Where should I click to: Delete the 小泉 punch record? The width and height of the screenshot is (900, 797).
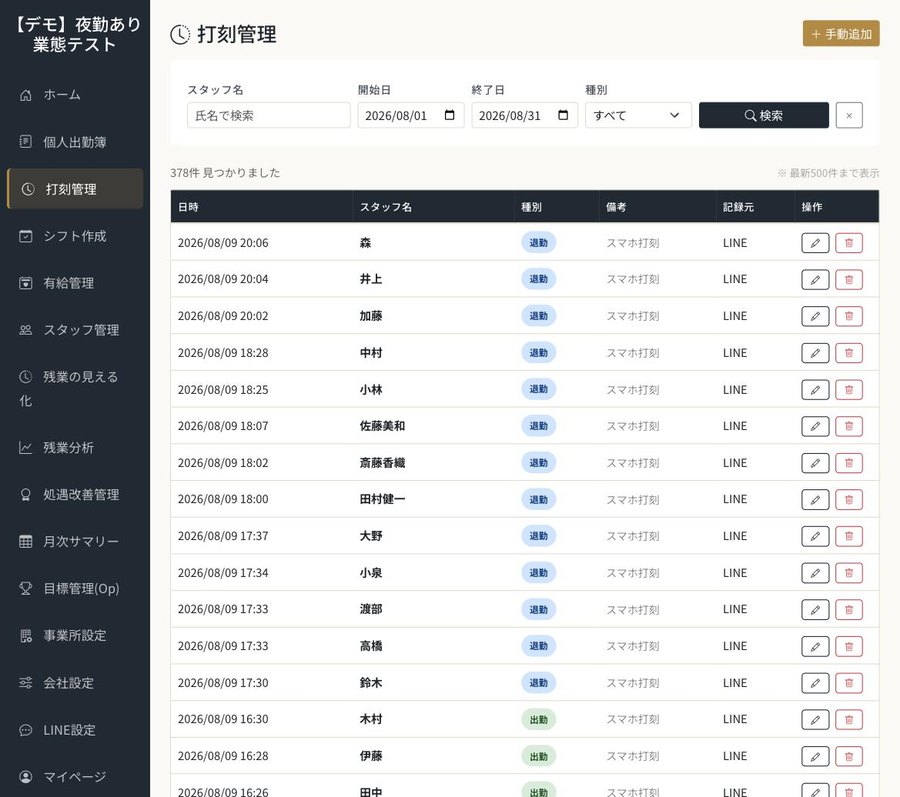848,573
